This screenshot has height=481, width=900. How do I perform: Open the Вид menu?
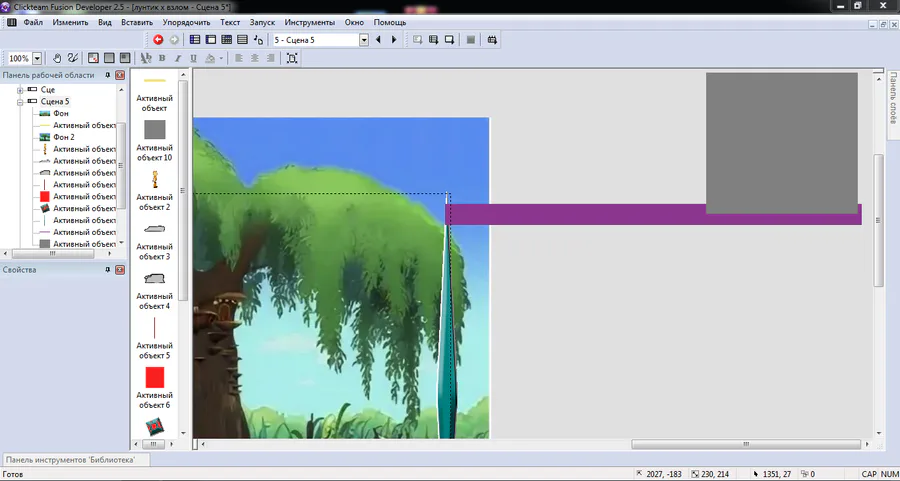click(104, 22)
